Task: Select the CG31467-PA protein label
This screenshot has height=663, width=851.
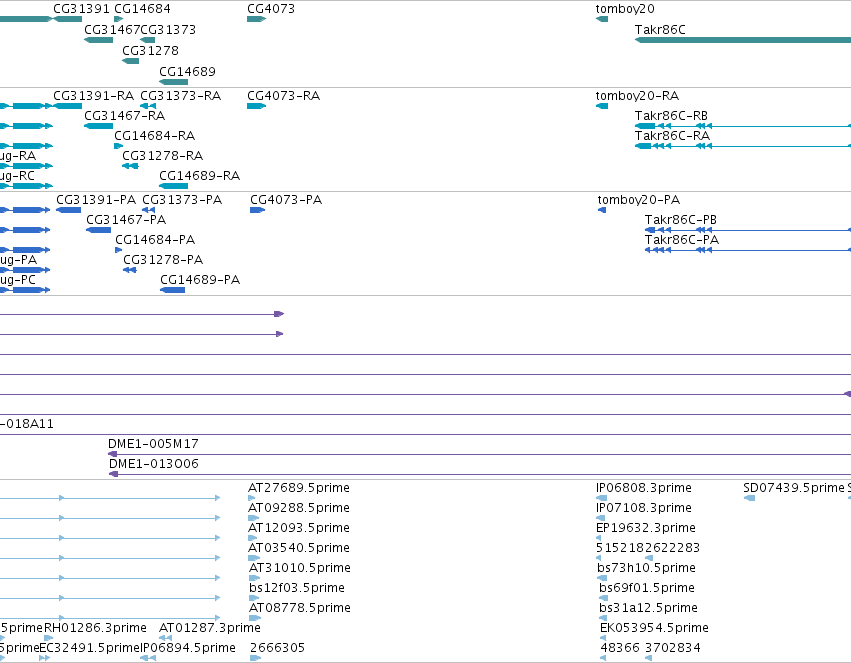Action: click(126, 220)
